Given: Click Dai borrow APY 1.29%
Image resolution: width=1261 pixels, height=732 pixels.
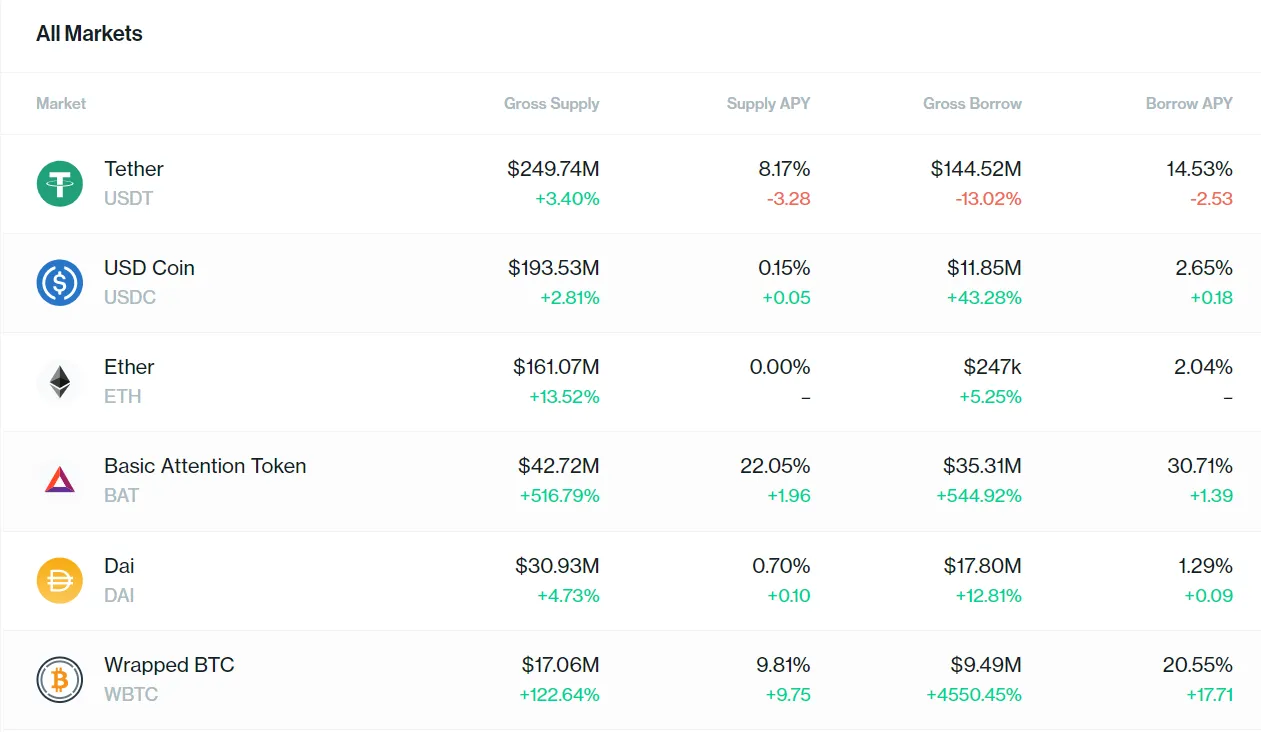Looking at the screenshot, I should pyautogui.click(x=1206, y=566).
